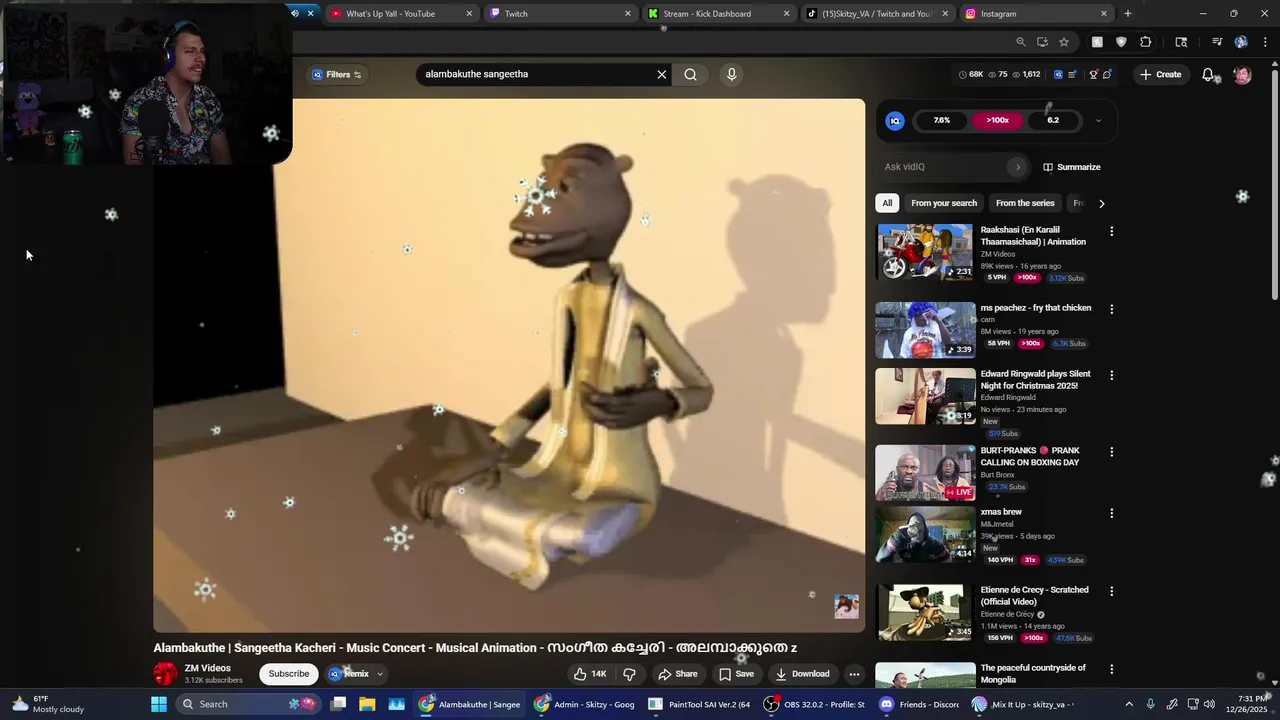
Task: Click the shield extension icon in Chrome toolbar
Action: point(1121,42)
